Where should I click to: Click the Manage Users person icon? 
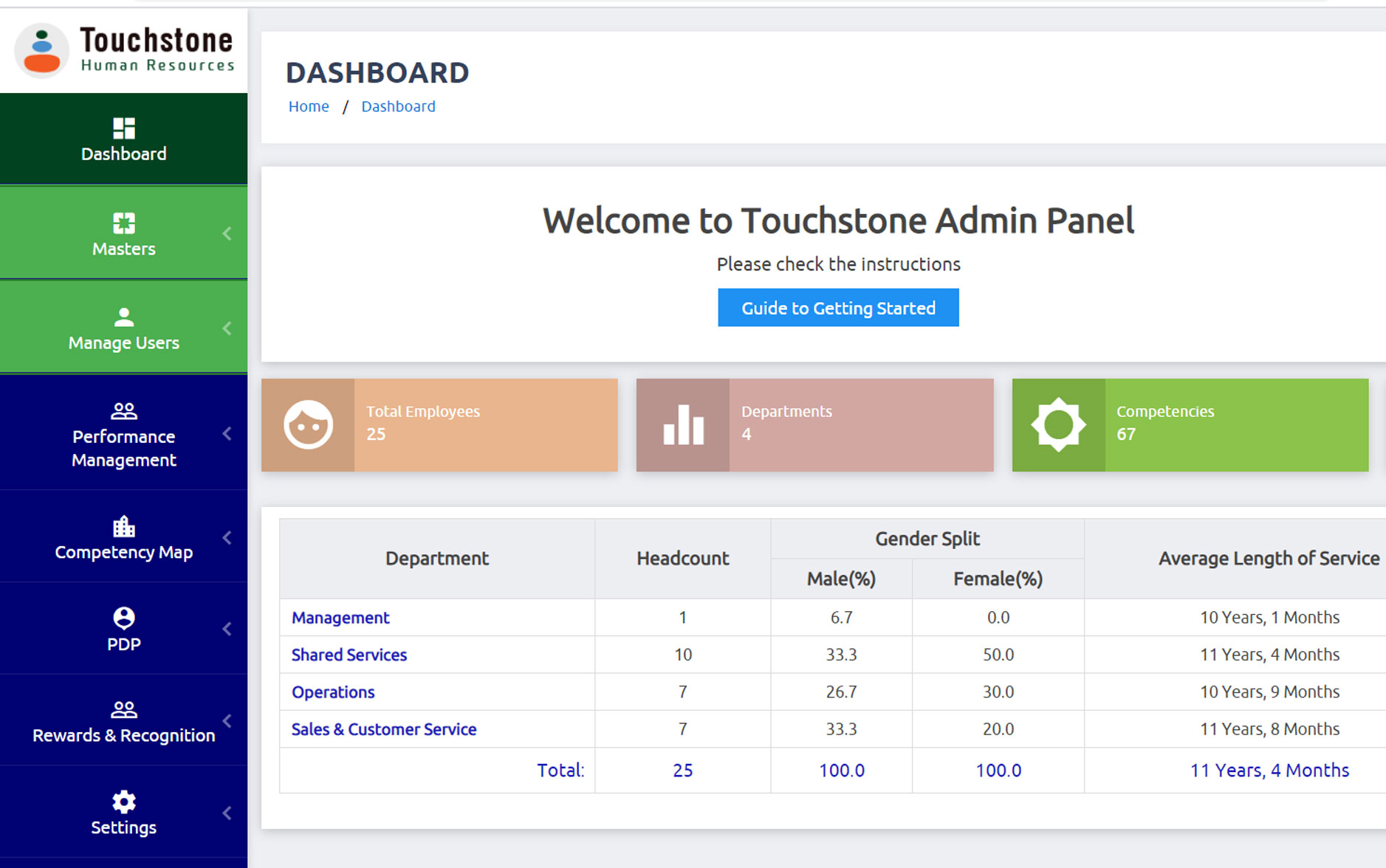123,317
